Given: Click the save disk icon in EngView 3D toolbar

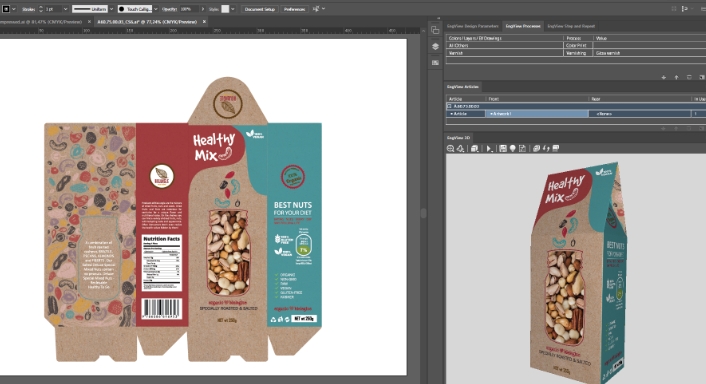Looking at the screenshot, I should (503, 149).
